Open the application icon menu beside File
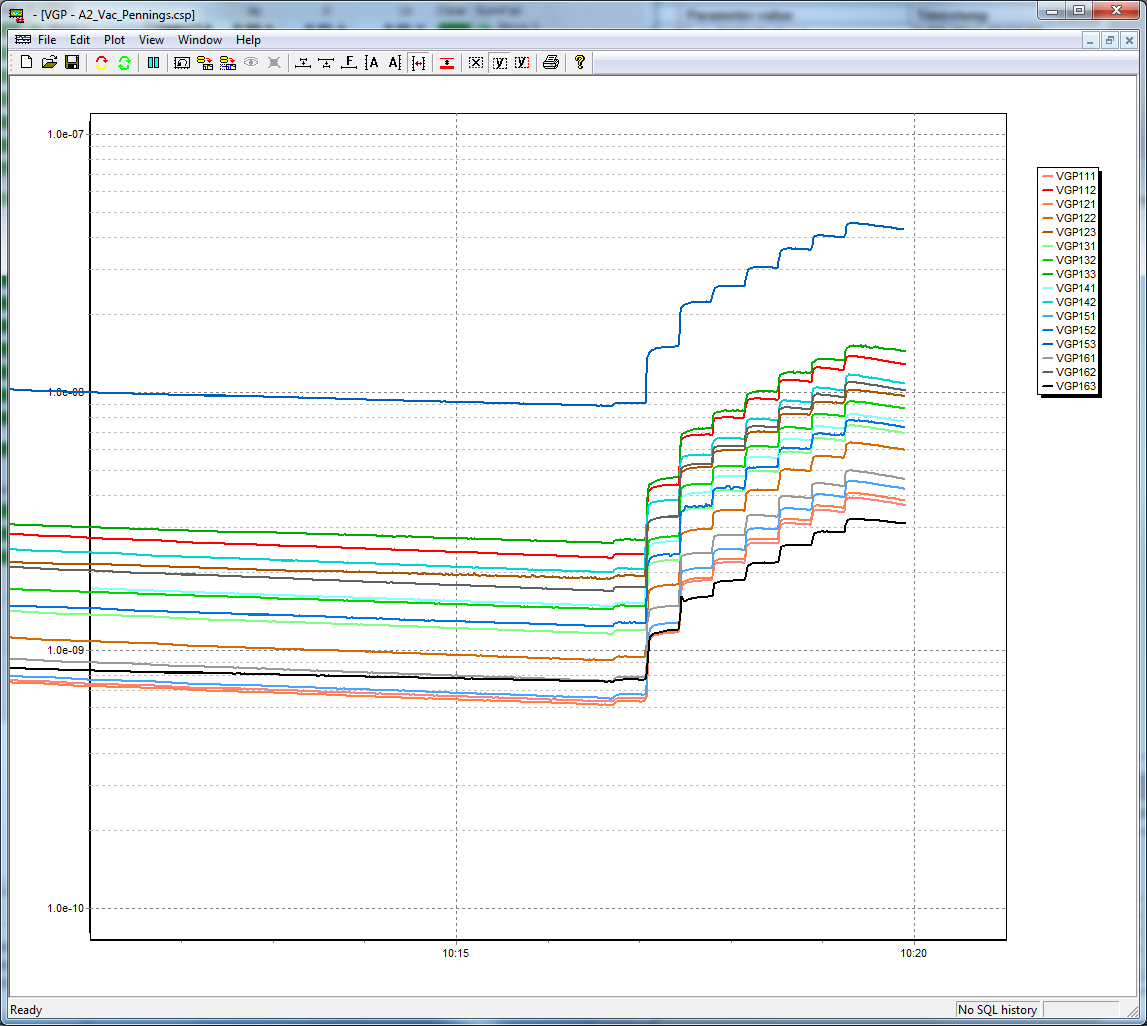The image size is (1147, 1026). [22, 40]
